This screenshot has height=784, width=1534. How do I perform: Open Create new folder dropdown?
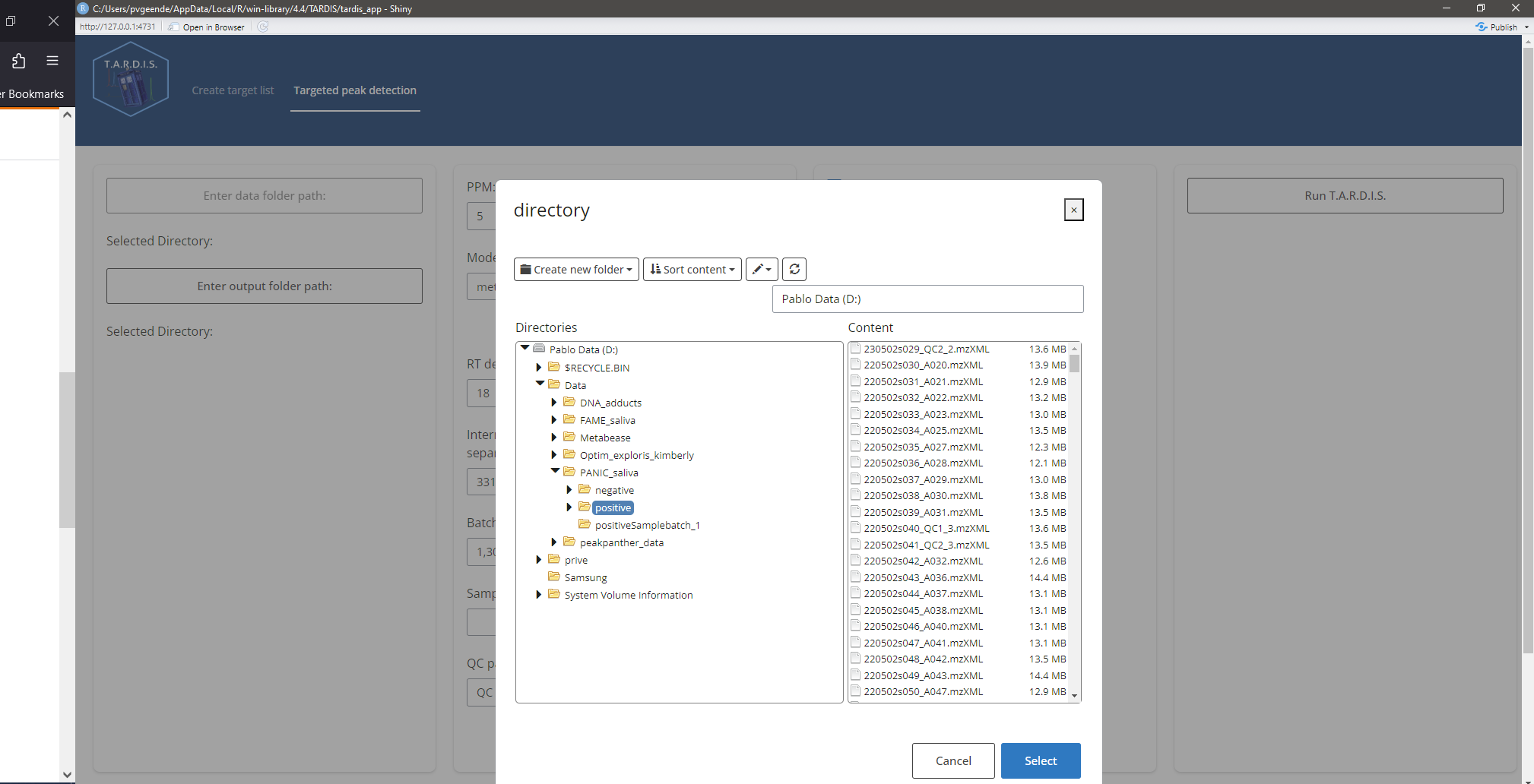tap(576, 270)
